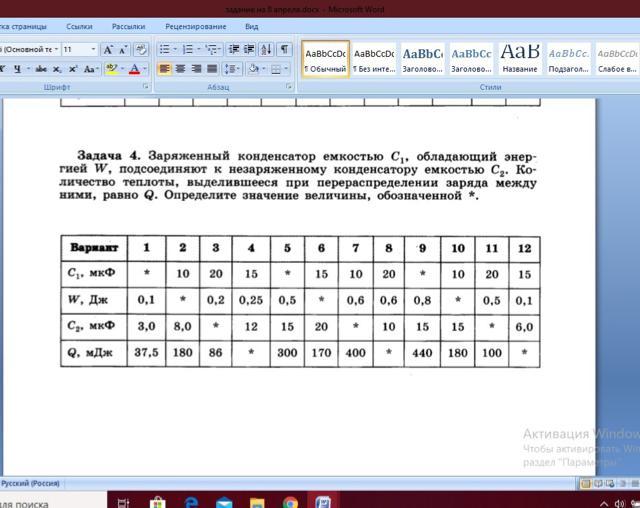
Task: Open the Ссылки ribbon tab
Action: pos(79,27)
